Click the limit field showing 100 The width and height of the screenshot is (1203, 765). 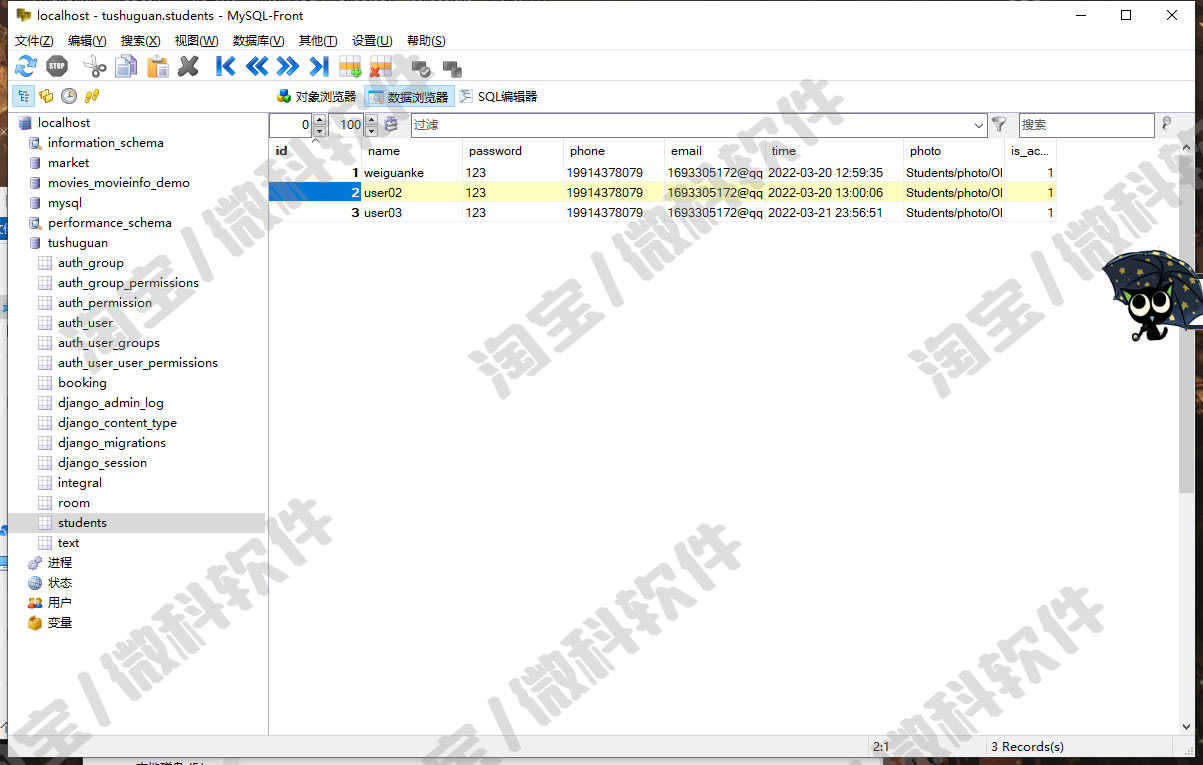click(346, 125)
